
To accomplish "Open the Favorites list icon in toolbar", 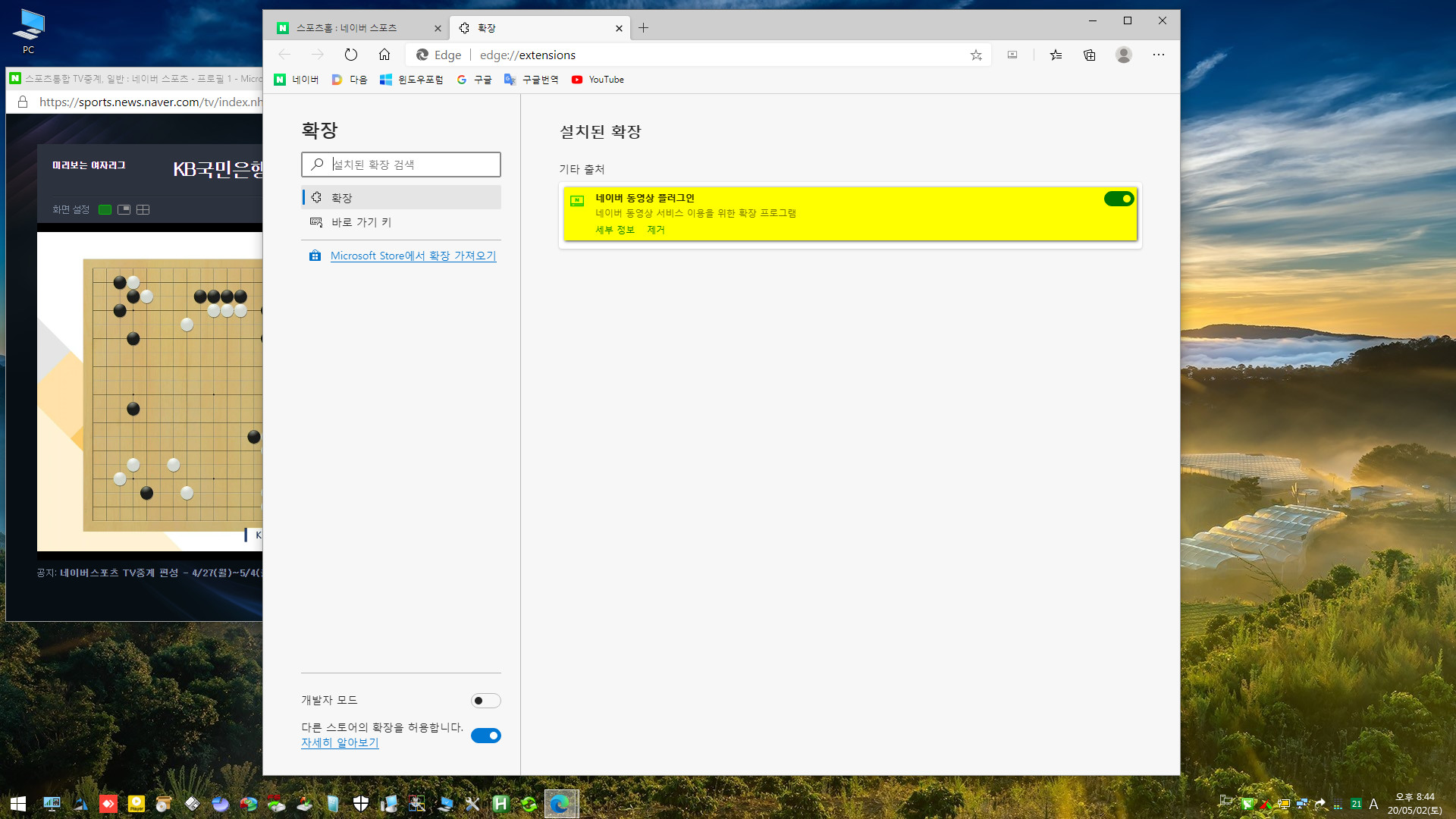I will (1056, 55).
